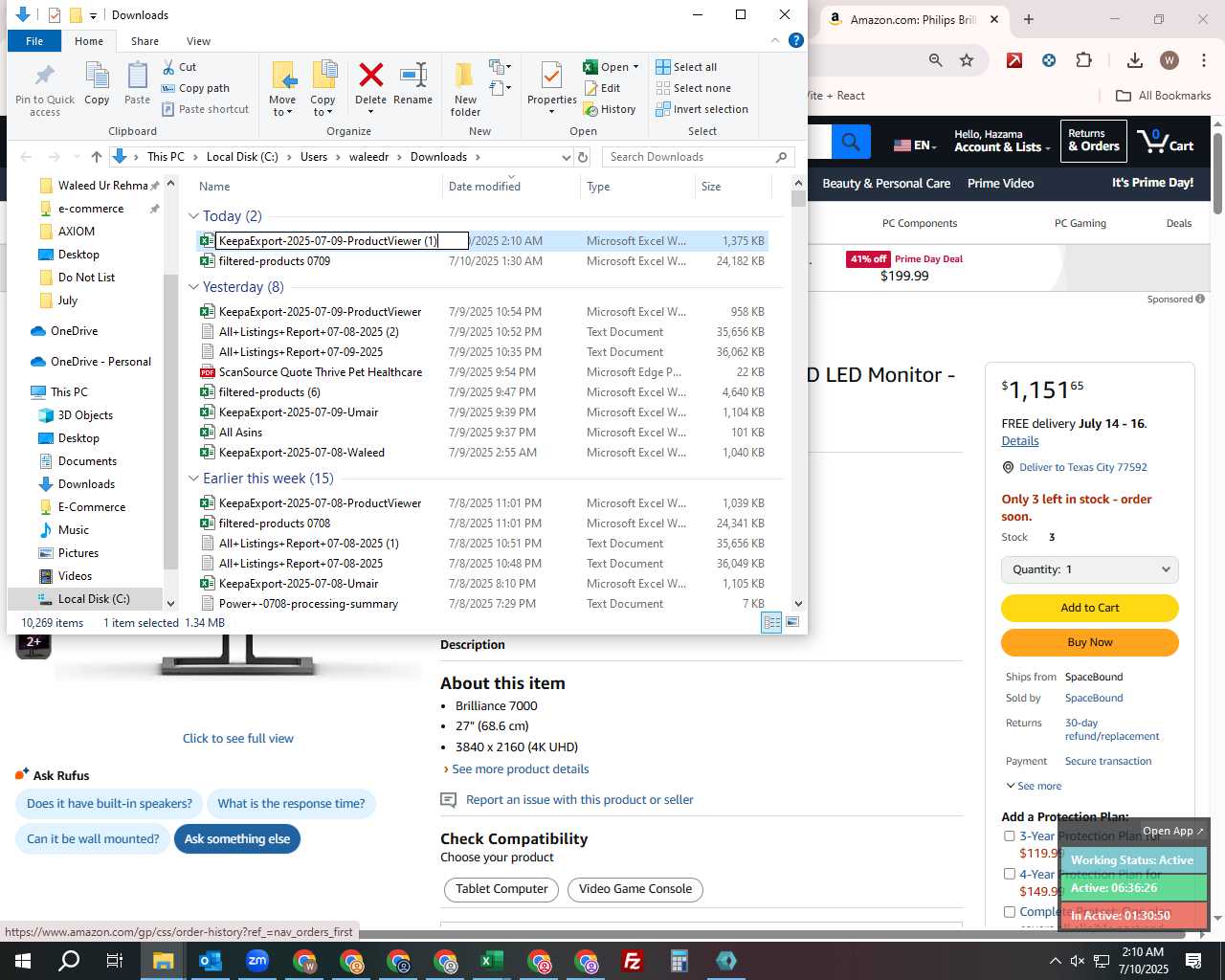The width and height of the screenshot is (1225, 980).
Task: Click Ask something else button
Action: tap(237, 839)
